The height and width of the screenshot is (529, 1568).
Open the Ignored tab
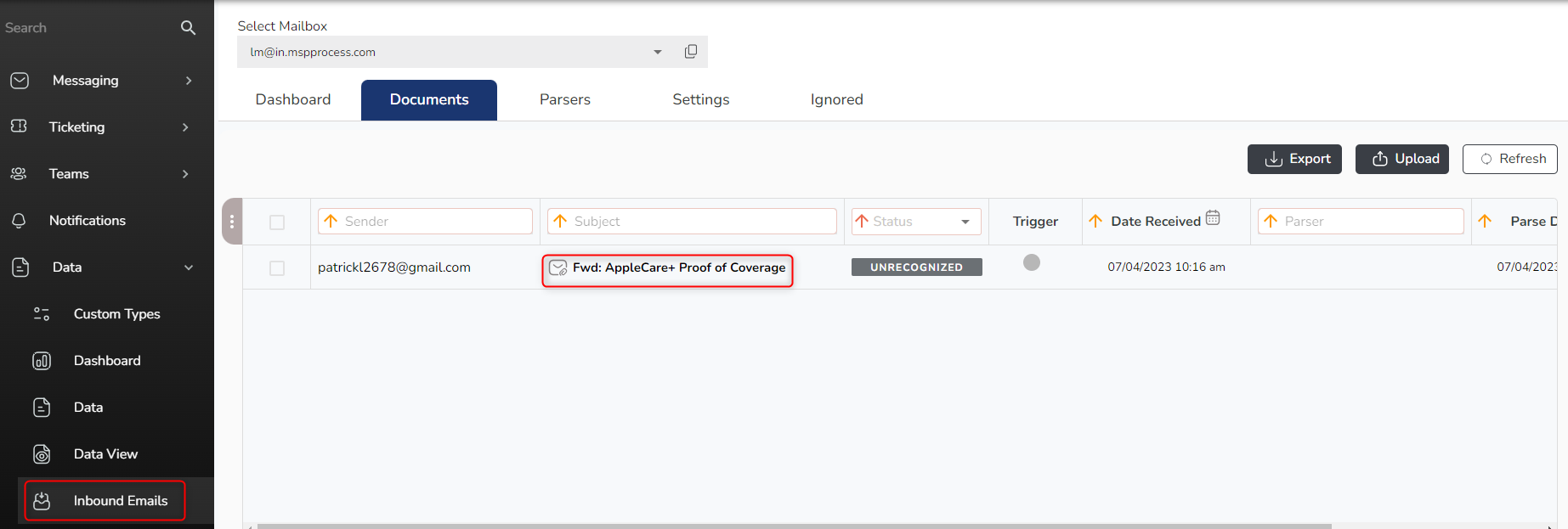(x=836, y=99)
